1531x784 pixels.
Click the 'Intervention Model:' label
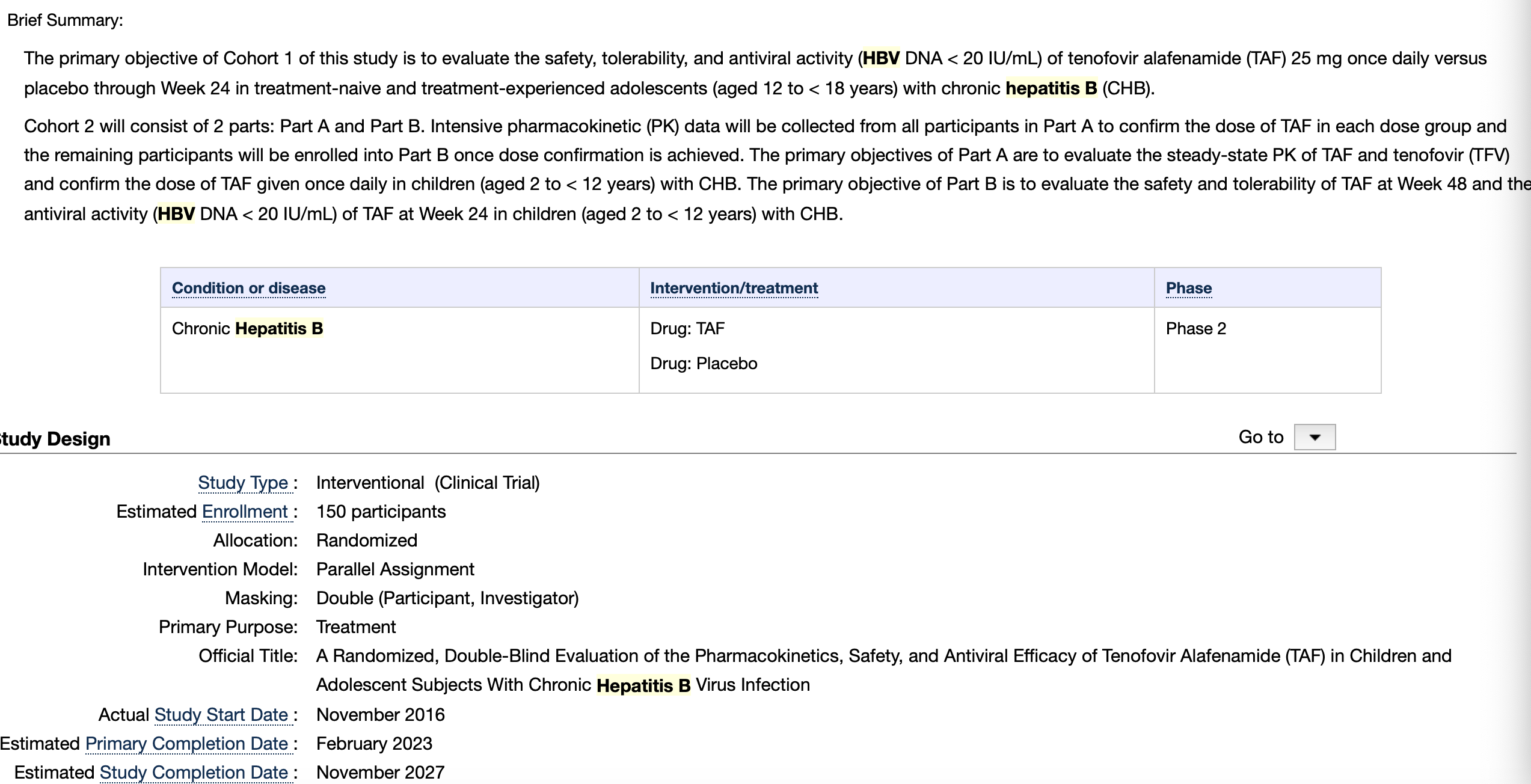point(220,569)
